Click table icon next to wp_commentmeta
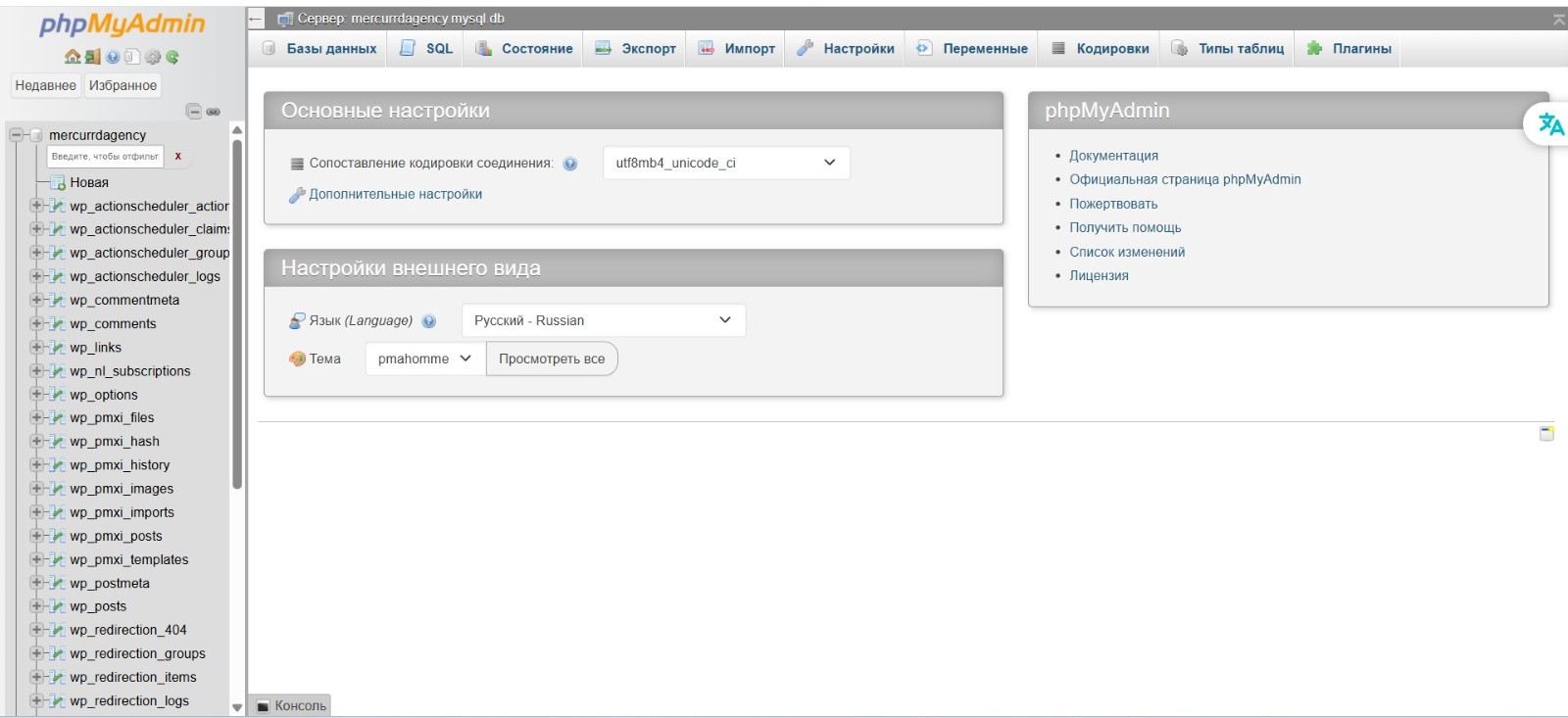This screenshot has height=718, width=1568. tap(58, 301)
